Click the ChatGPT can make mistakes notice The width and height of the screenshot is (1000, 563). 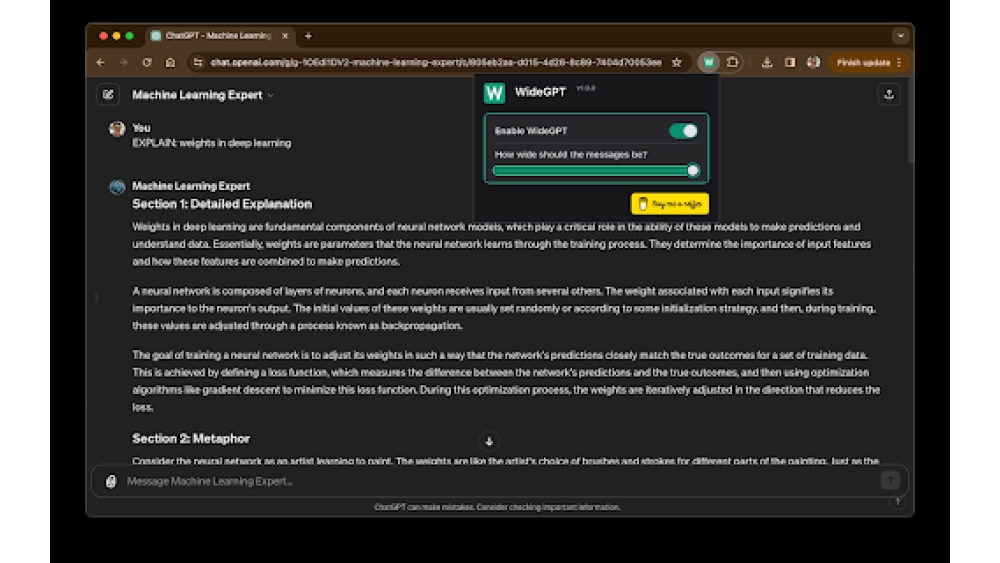pyautogui.click(x=497, y=508)
